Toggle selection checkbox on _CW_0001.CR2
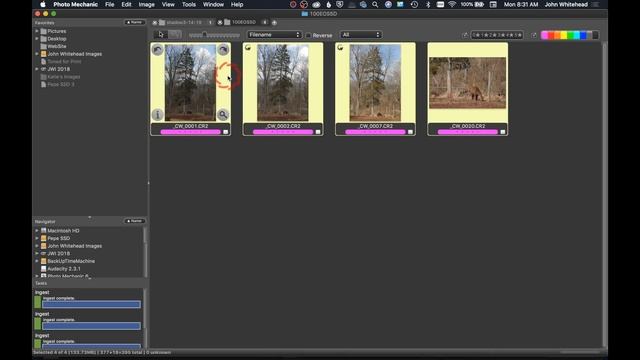This screenshot has width=640, height=360. click(226, 132)
